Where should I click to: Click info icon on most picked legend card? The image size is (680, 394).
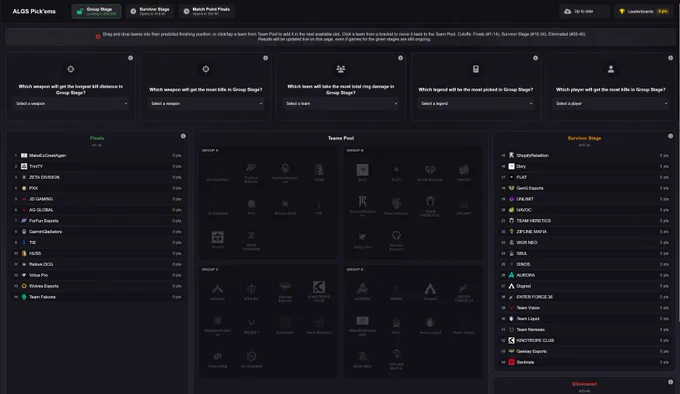[x=536, y=58]
